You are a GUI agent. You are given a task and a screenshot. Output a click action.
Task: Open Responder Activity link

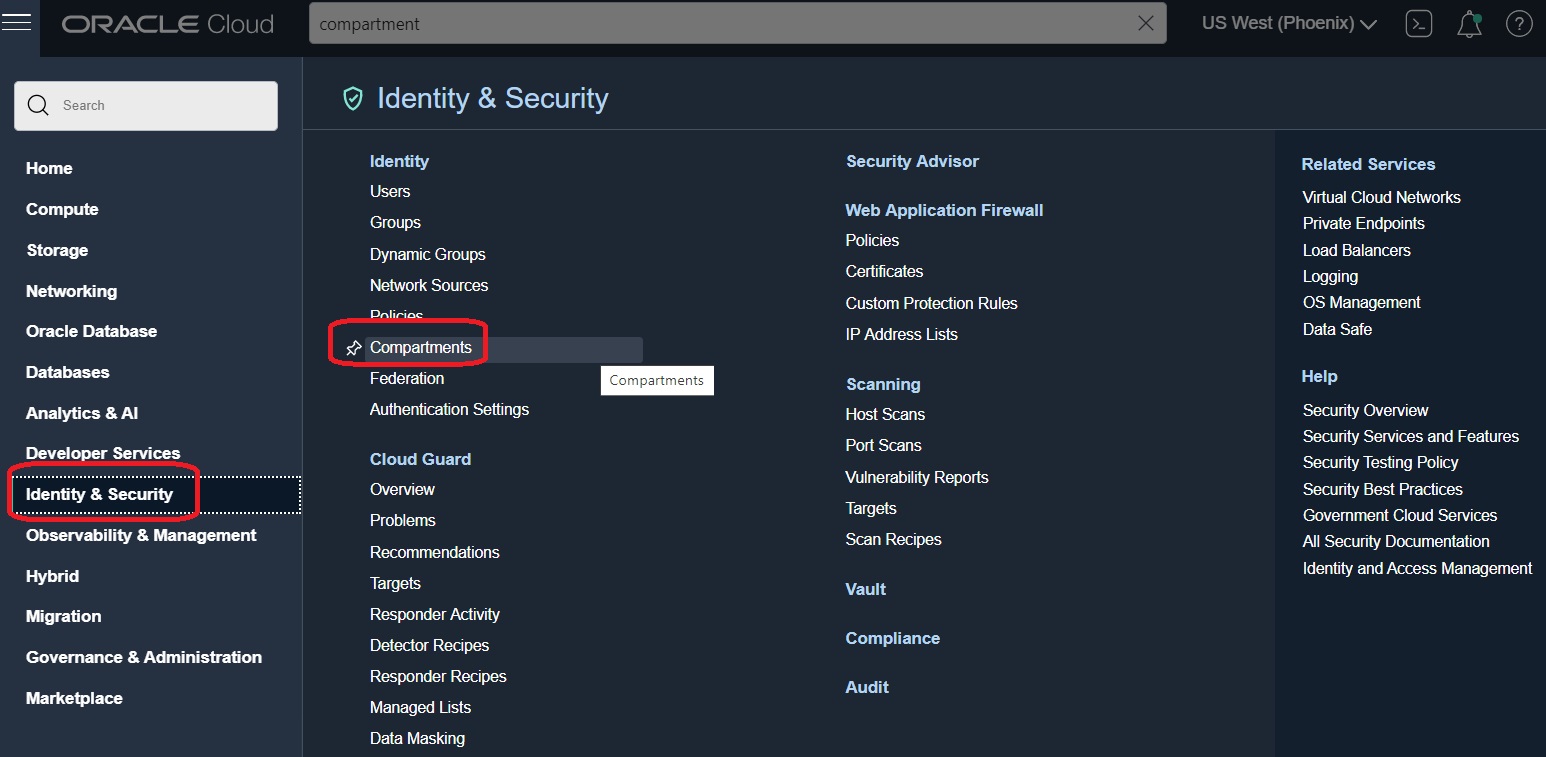435,614
